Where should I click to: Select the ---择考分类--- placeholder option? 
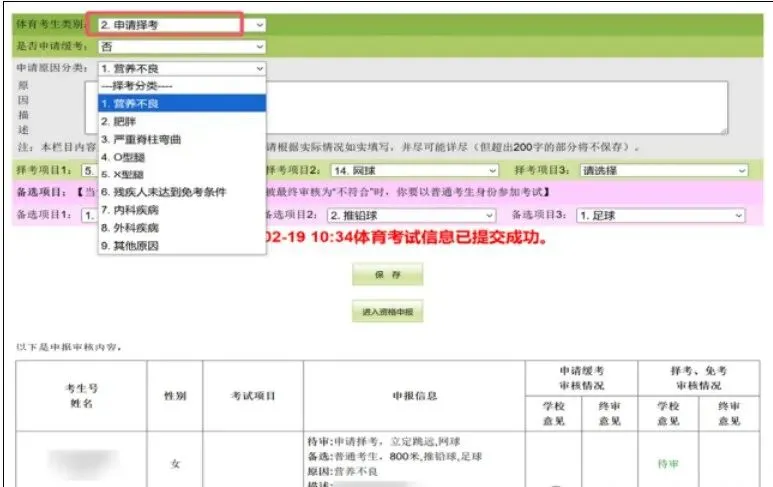[x=182, y=86]
